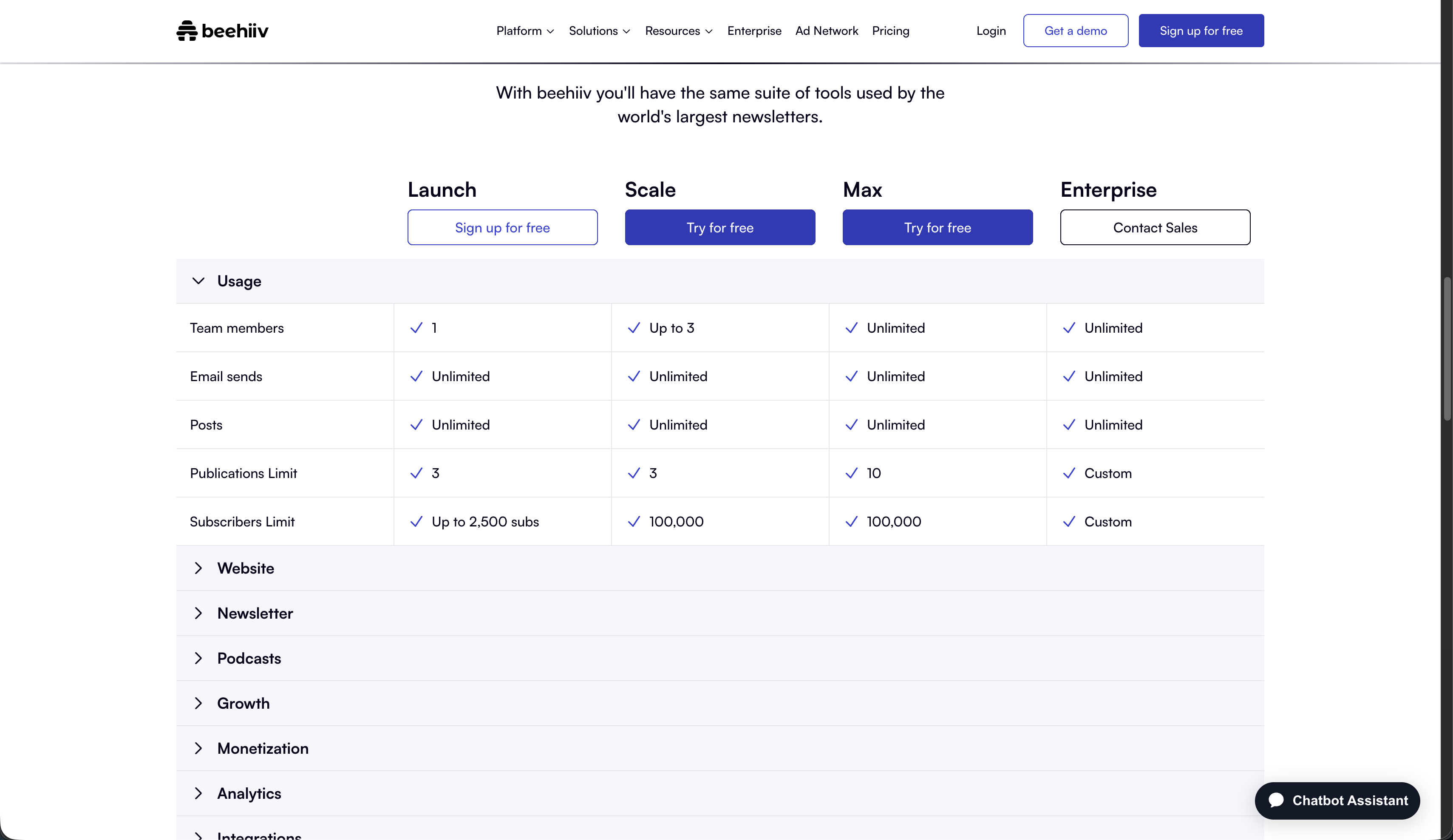Viewport: 1453px width, 840px height.
Task: Click the Login link
Action: (x=991, y=31)
